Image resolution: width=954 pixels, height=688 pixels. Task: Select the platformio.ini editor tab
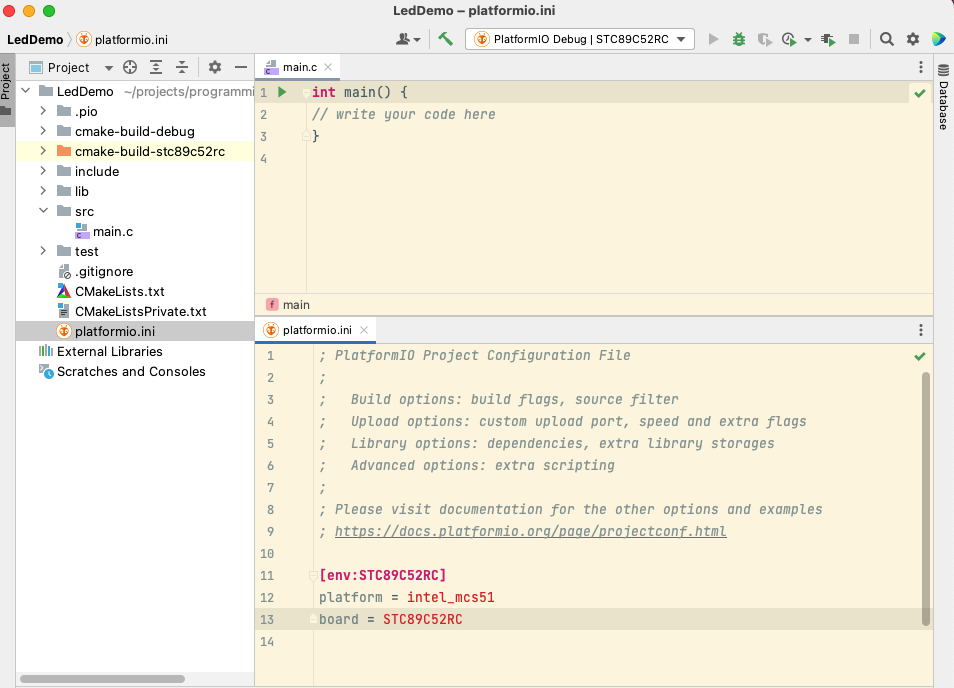pyautogui.click(x=316, y=329)
